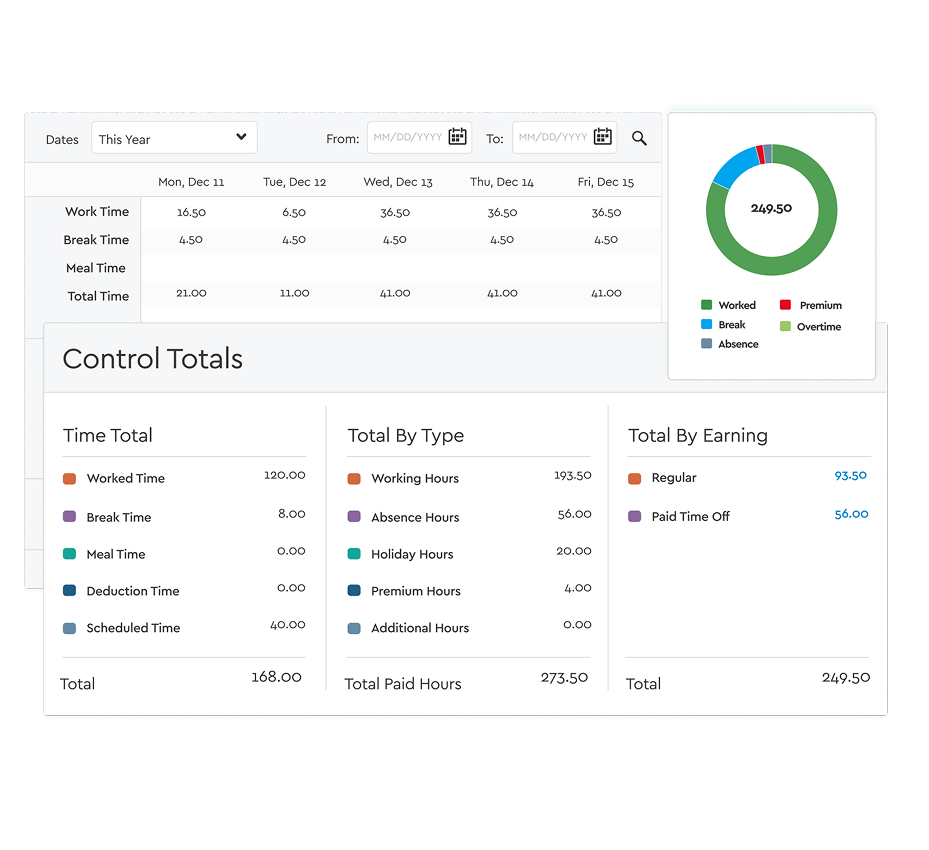Select the Mon, Dec 11 column header
Viewport: 929px width, 850px height.
tap(191, 183)
